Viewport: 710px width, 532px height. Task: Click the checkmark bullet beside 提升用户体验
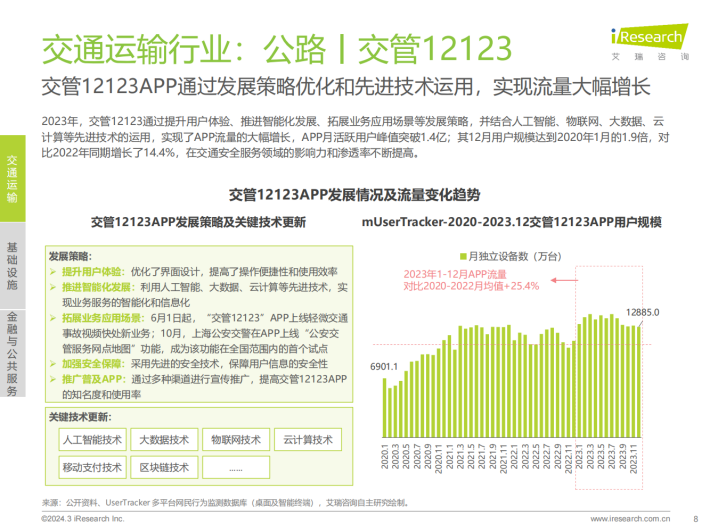click(x=55, y=271)
